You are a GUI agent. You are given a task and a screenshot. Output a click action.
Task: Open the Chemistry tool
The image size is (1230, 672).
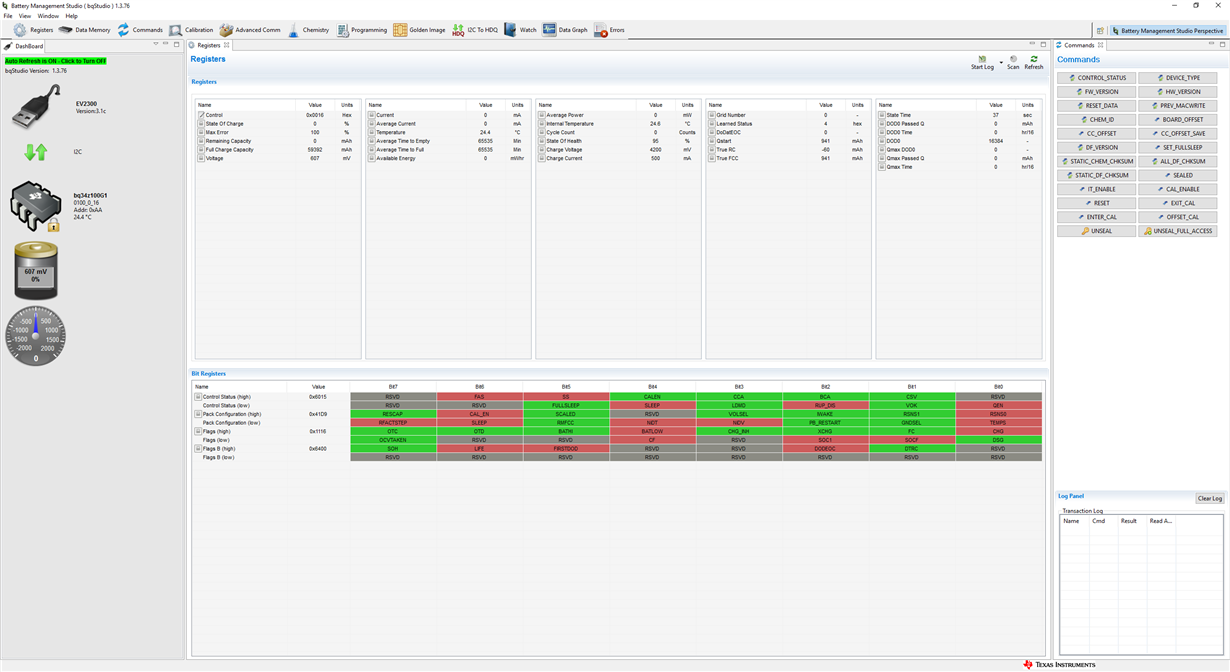[308, 30]
